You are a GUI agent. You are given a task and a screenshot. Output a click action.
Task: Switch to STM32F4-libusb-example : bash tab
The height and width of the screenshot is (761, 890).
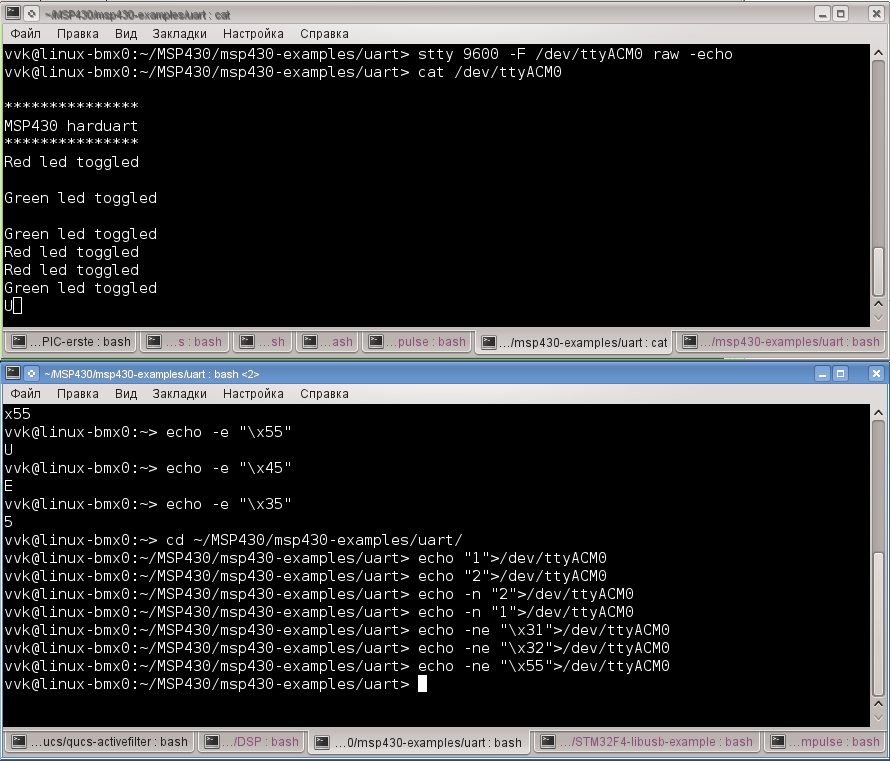pos(647,742)
